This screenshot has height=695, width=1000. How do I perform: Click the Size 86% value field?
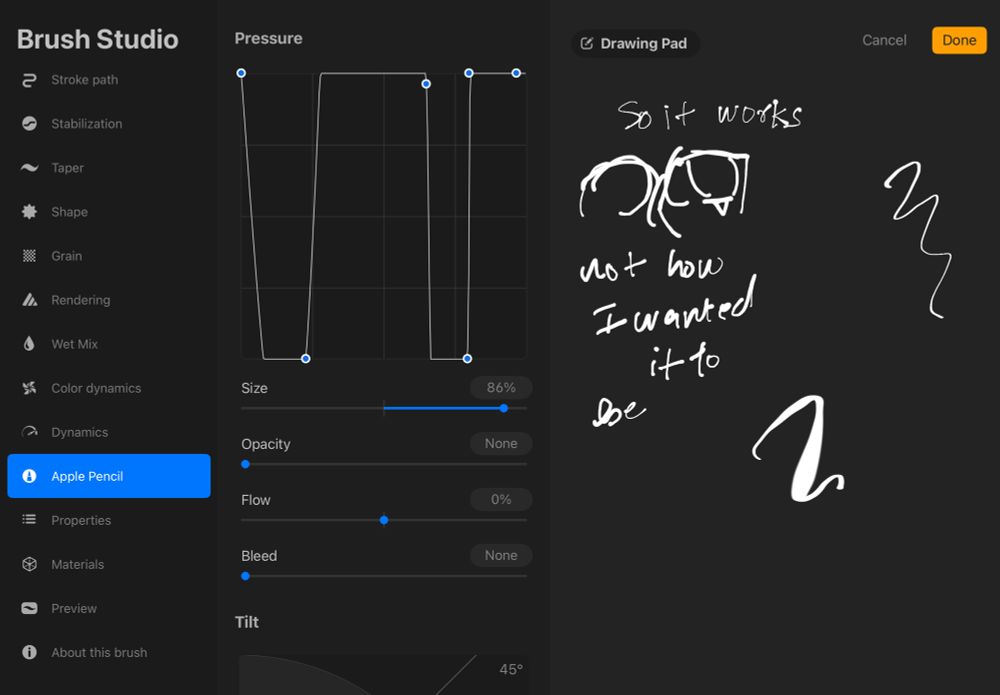click(501, 388)
